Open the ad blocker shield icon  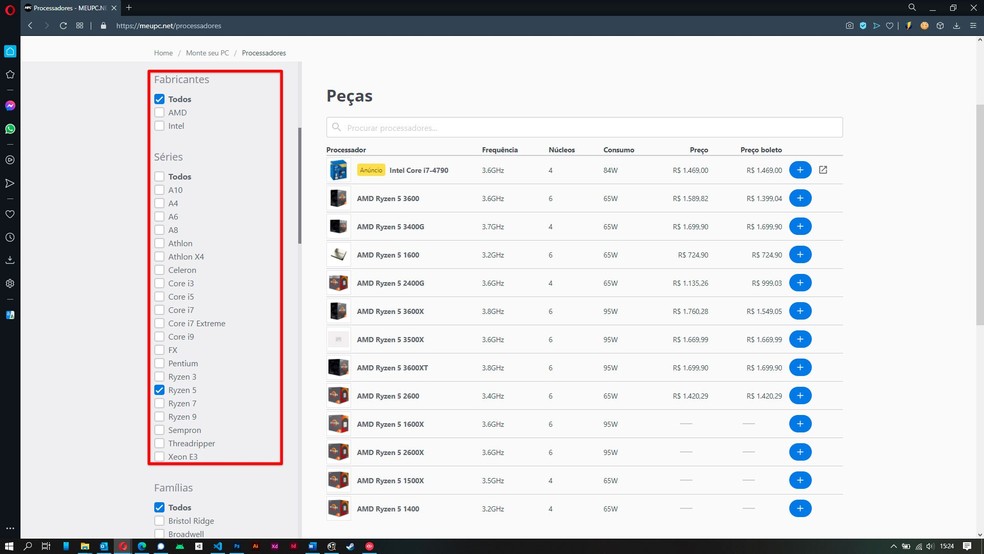863,26
